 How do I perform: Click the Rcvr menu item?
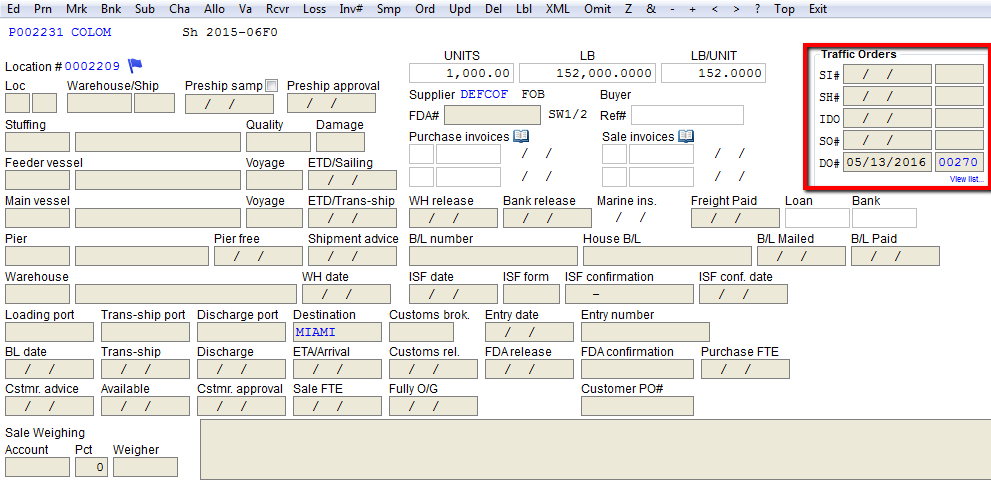[278, 9]
